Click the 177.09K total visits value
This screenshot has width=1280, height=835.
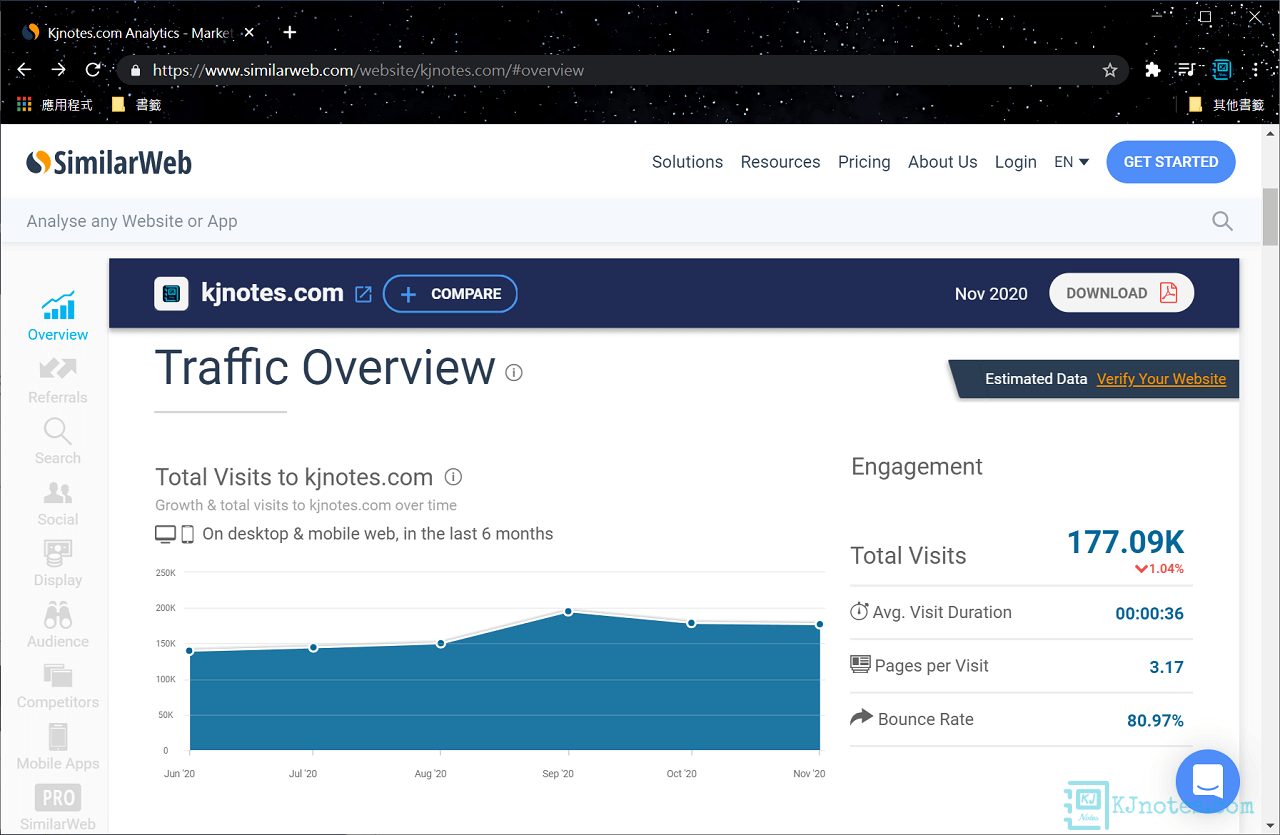[1125, 542]
